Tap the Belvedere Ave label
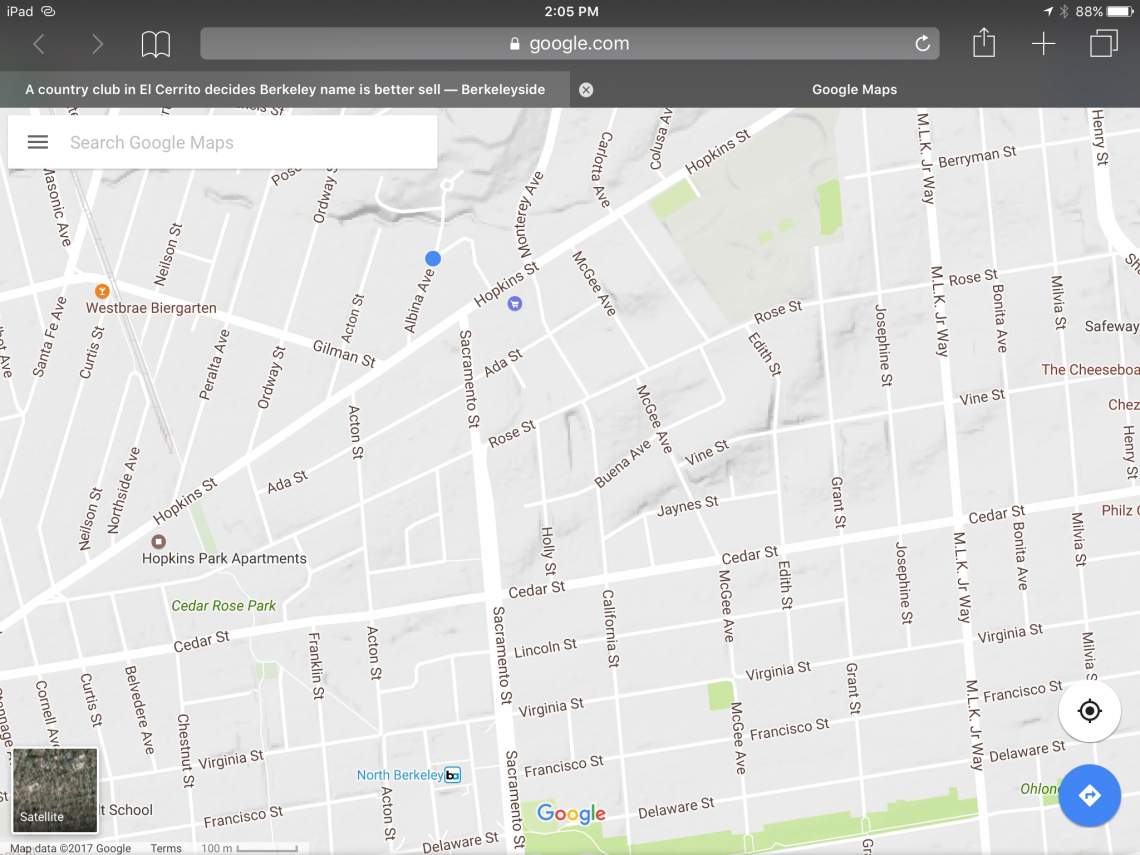Screen dimensions: 1140x855 140,709
